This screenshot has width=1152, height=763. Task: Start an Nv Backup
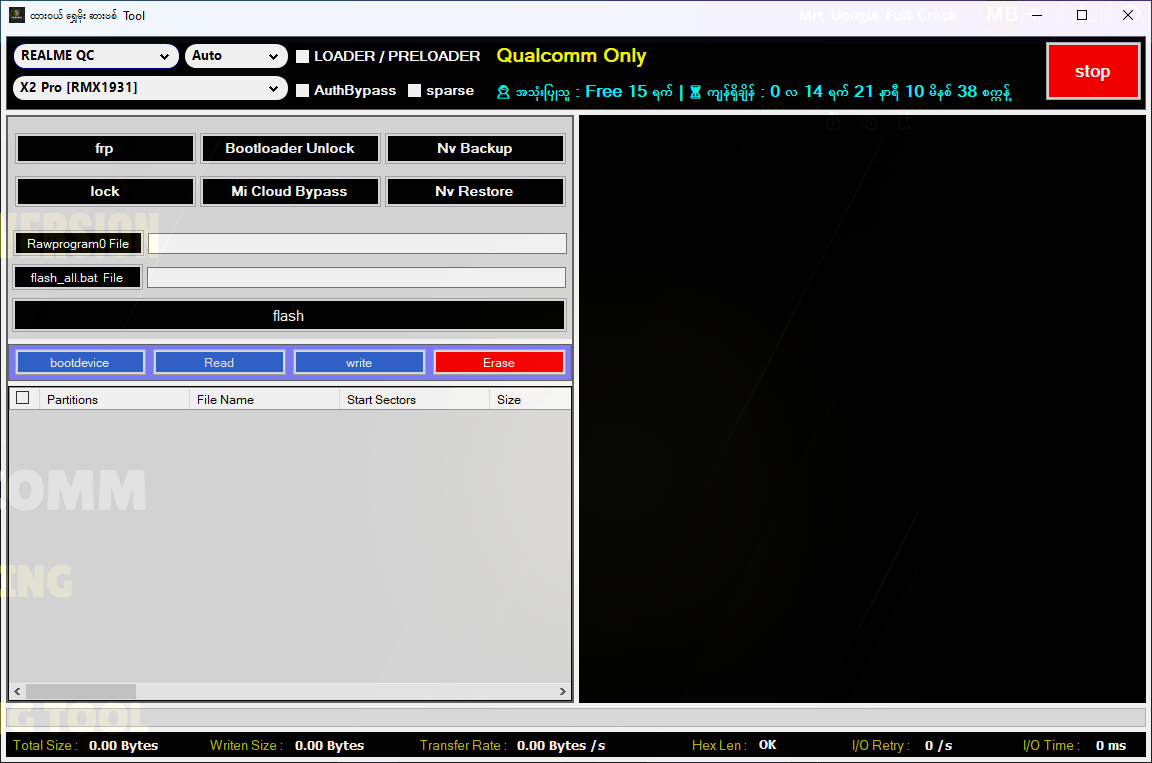pyautogui.click(x=475, y=148)
